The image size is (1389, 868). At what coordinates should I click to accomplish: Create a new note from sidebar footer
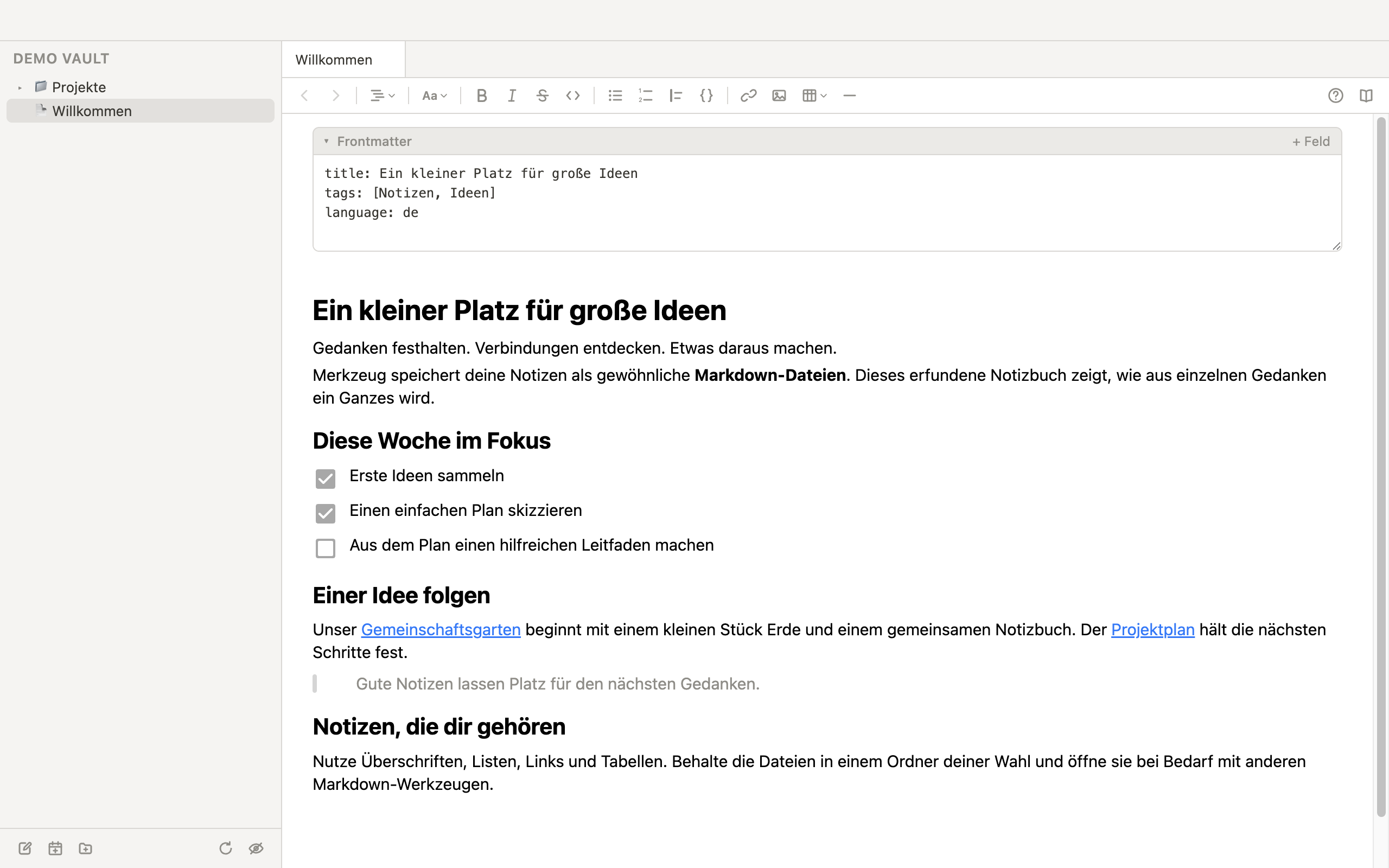(24, 848)
